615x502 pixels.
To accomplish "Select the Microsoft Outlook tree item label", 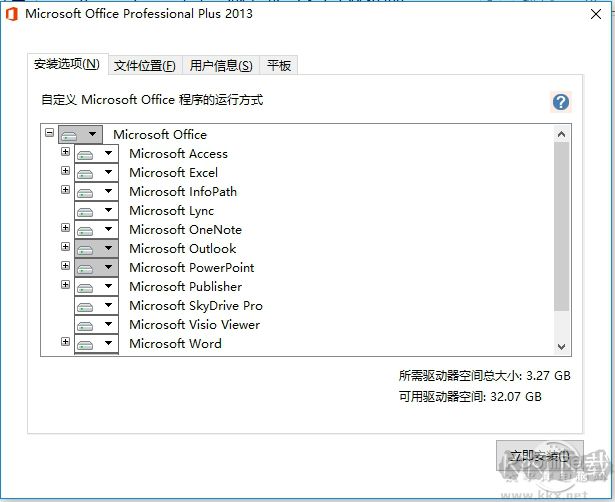I will tap(182, 249).
